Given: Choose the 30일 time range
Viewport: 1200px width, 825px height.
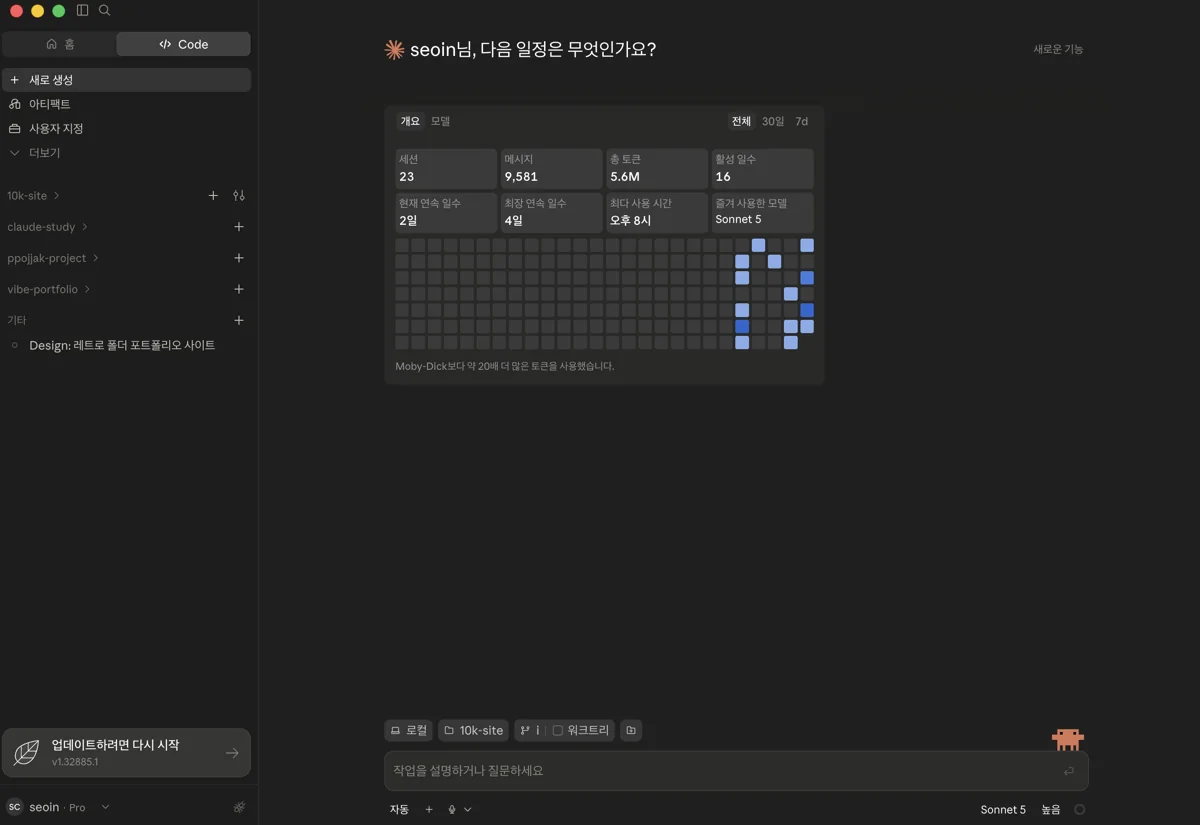Looking at the screenshot, I should (x=773, y=121).
